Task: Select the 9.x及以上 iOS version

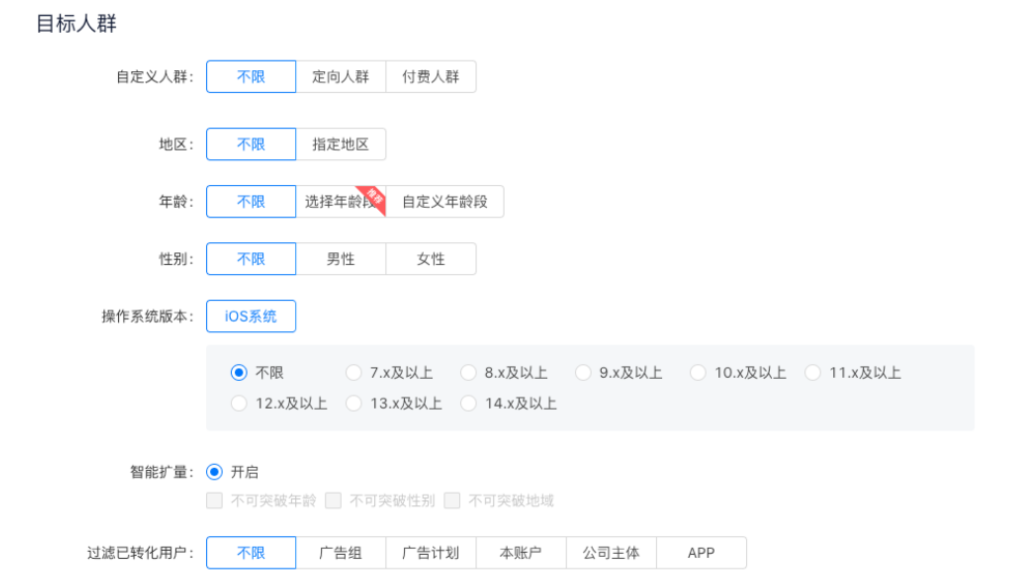Action: click(583, 371)
